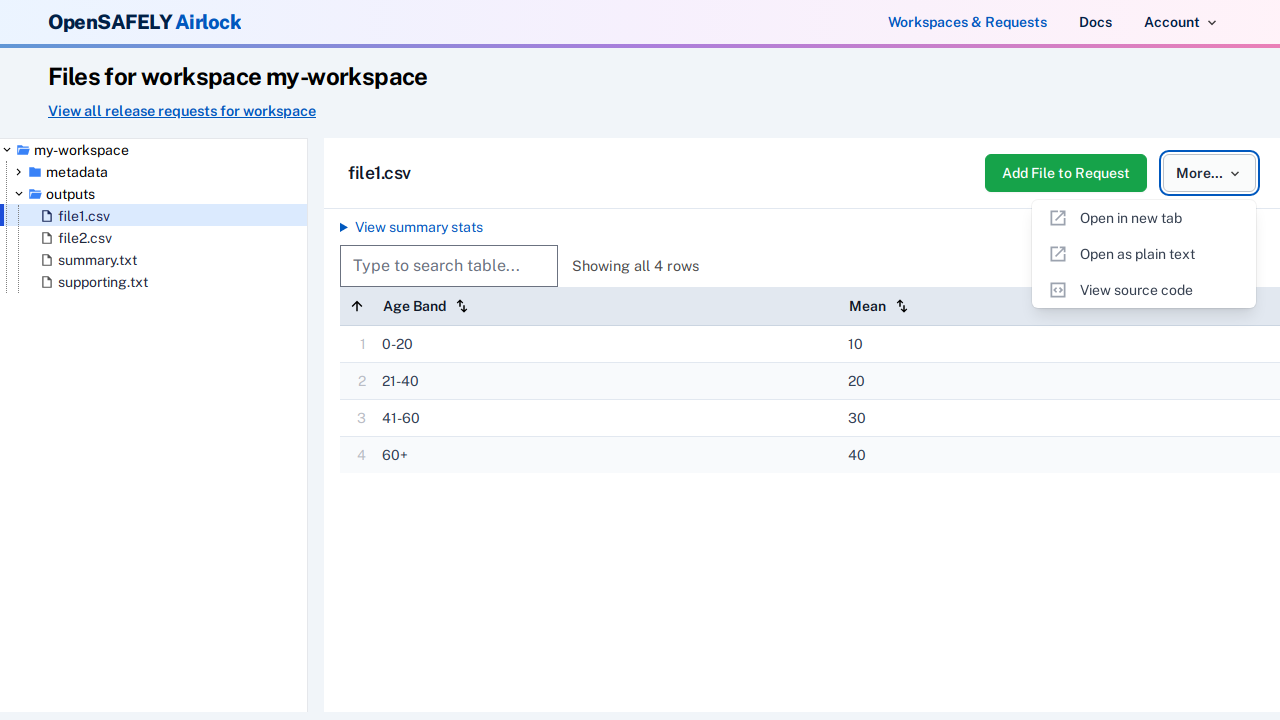Click the plain-text icon beside Open as plain text
Screen dimensions: 1280x720
click(1057, 254)
